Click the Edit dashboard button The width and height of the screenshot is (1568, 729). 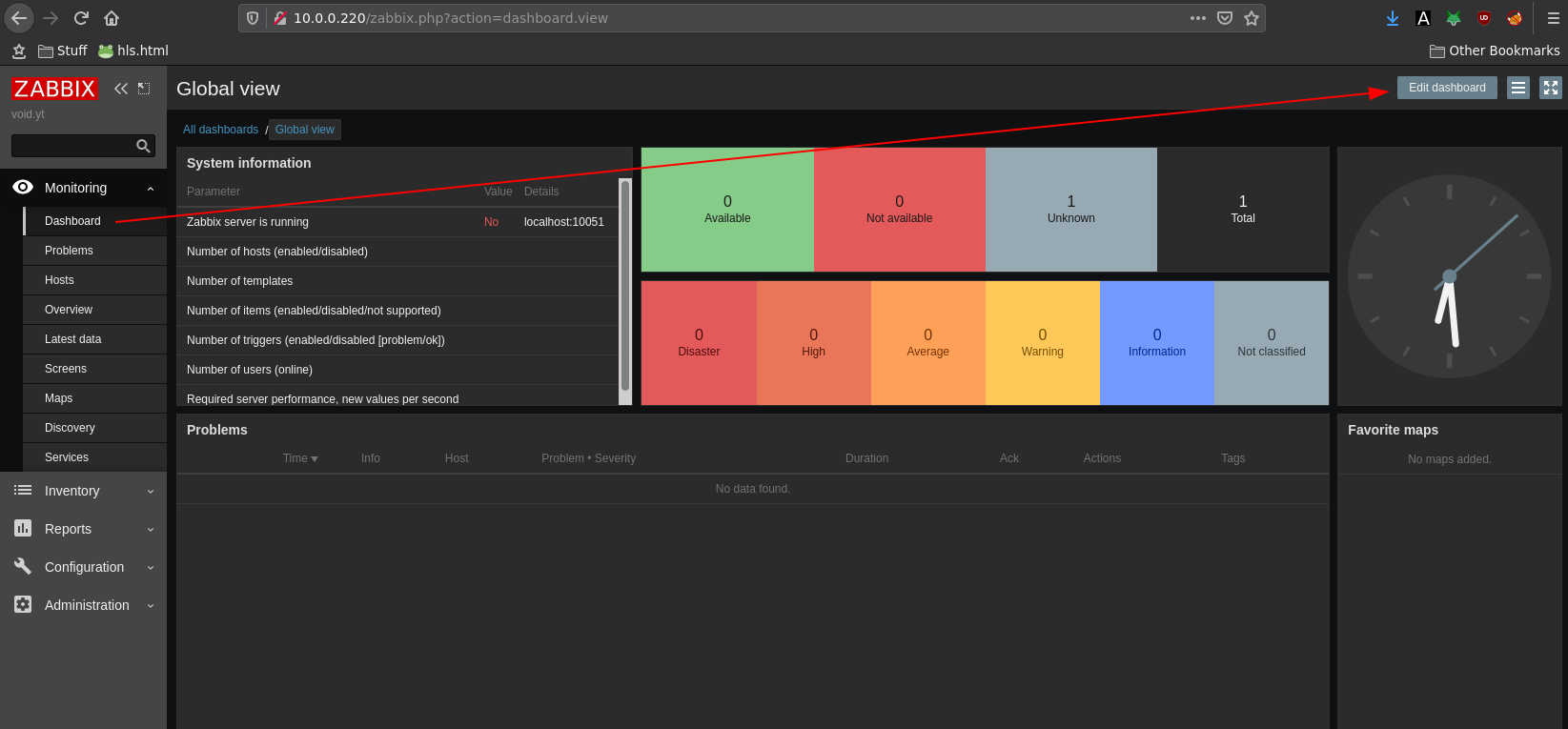click(1447, 88)
